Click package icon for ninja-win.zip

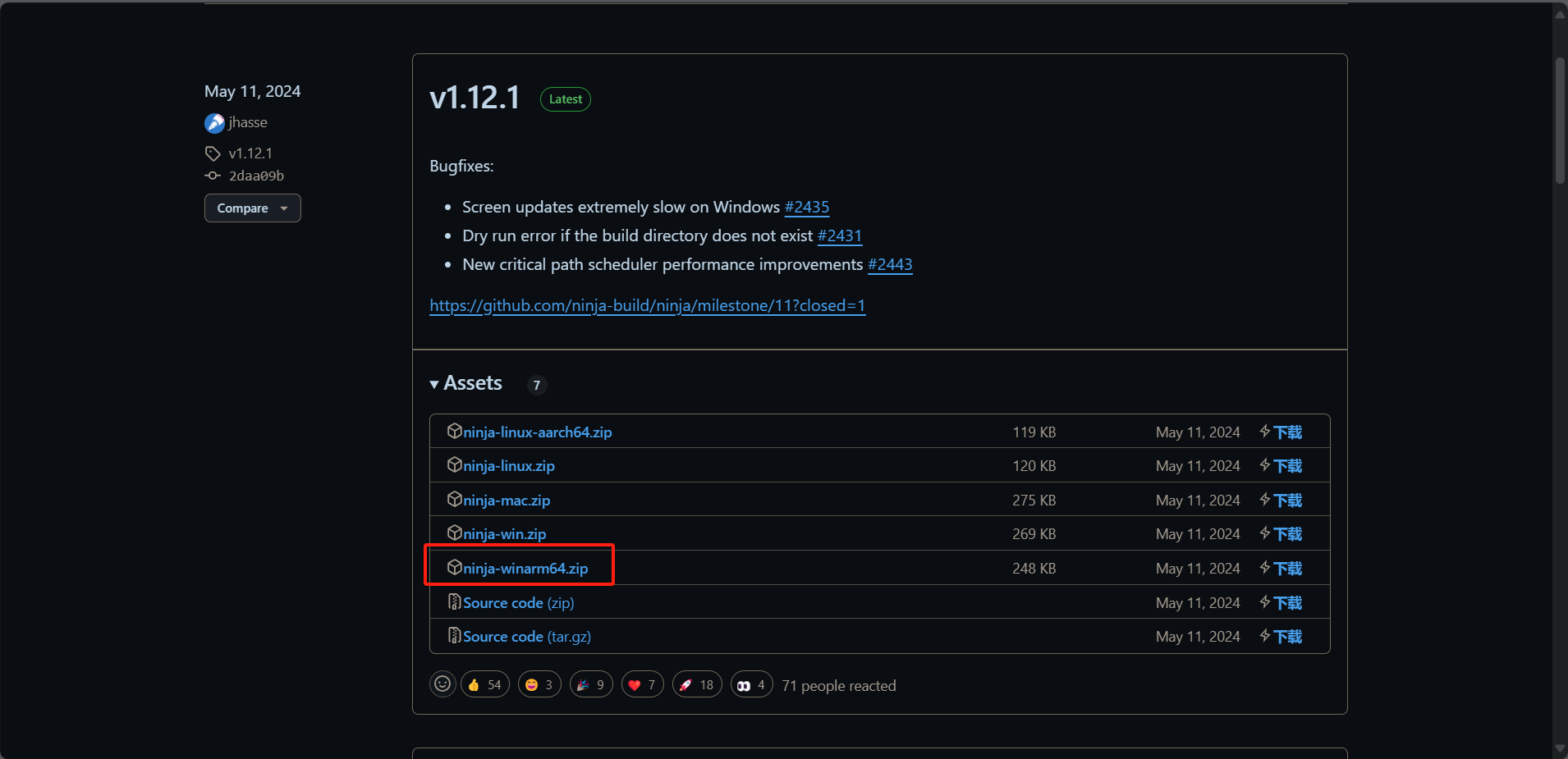pos(454,533)
